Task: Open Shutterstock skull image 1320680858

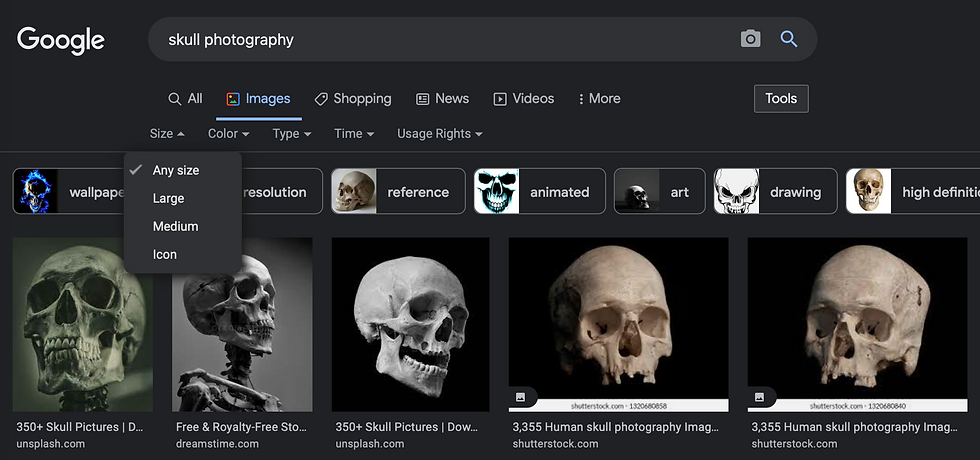Action: 619,324
